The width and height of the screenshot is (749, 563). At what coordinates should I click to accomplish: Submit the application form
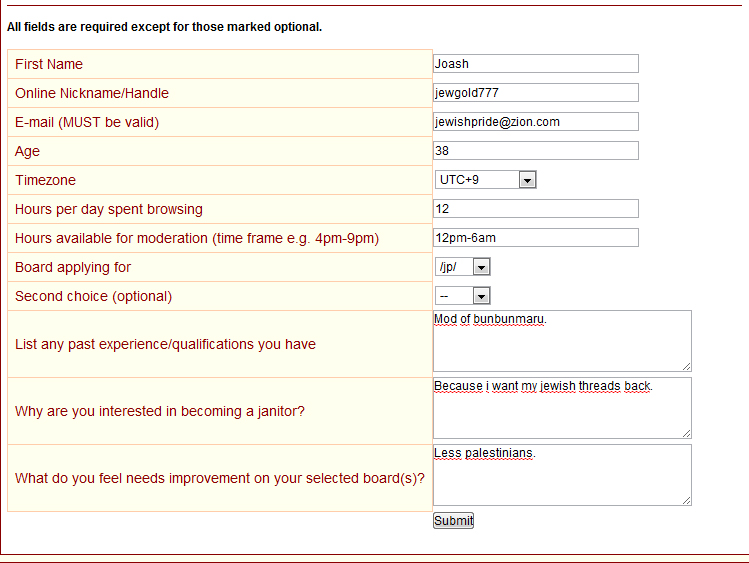point(453,521)
